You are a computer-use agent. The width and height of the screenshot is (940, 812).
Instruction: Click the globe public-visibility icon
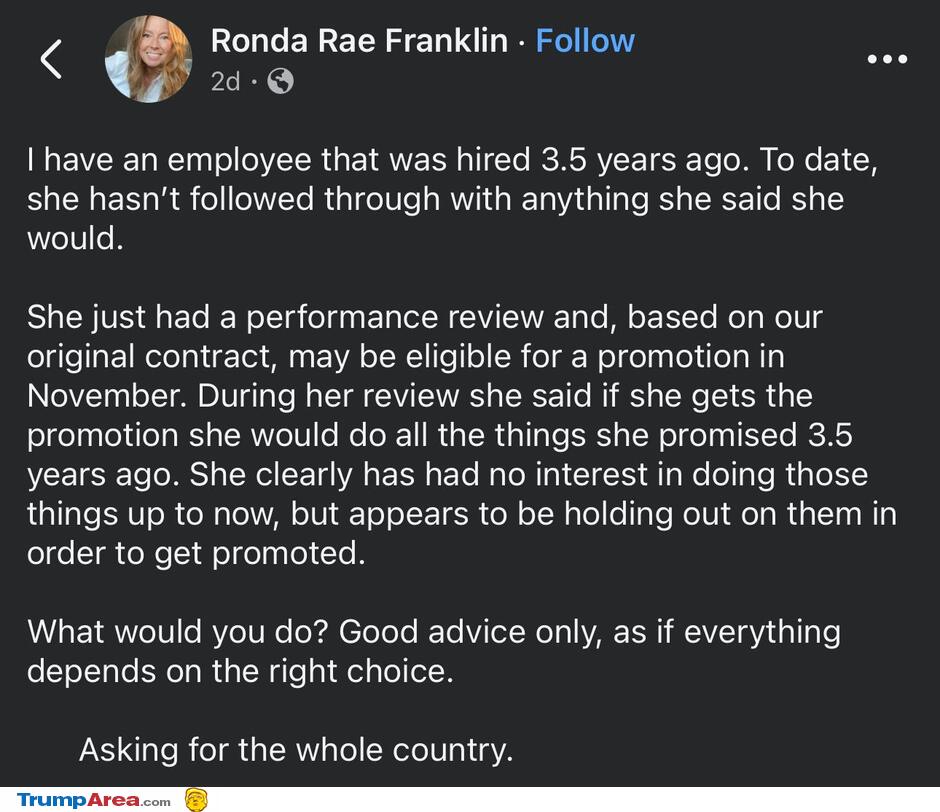[280, 81]
